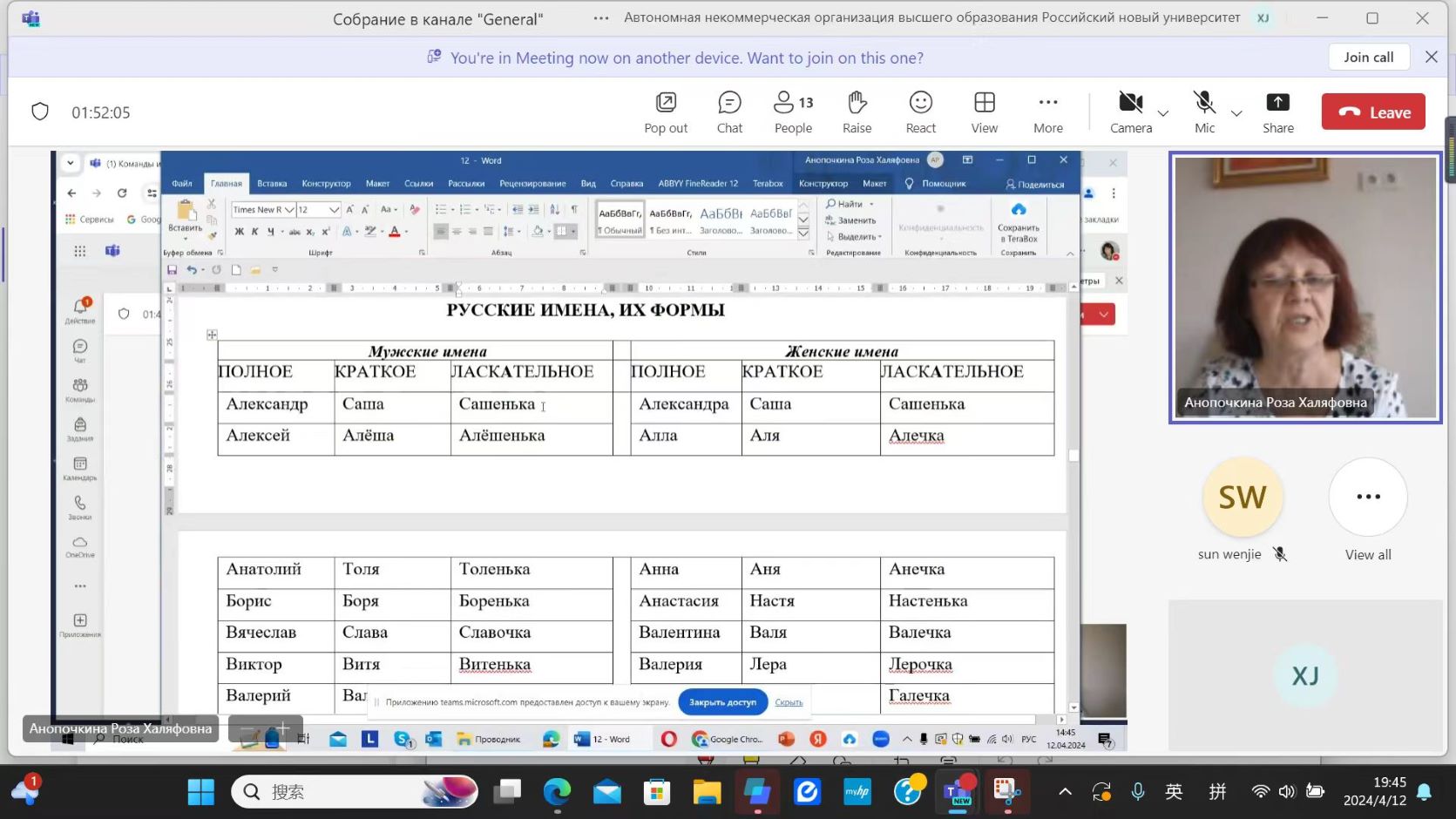
Task: Expand microphone options dropdown arrow
Action: pyautogui.click(x=1236, y=113)
